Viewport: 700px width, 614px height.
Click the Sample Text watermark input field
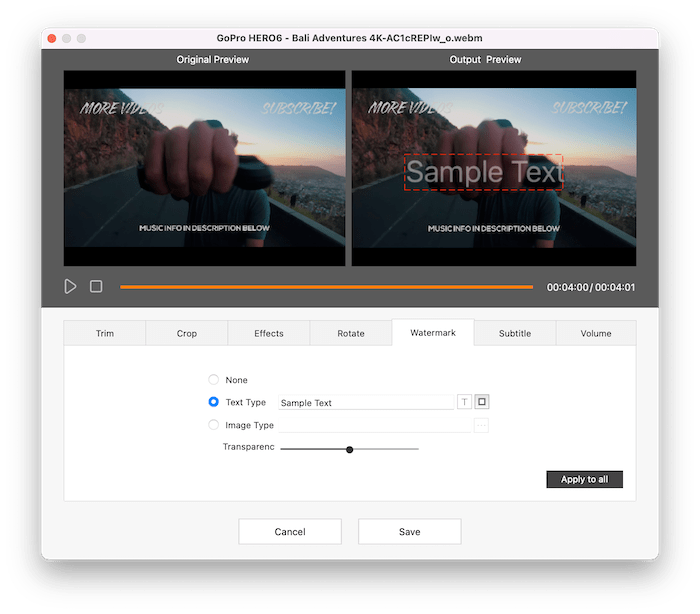(x=365, y=402)
